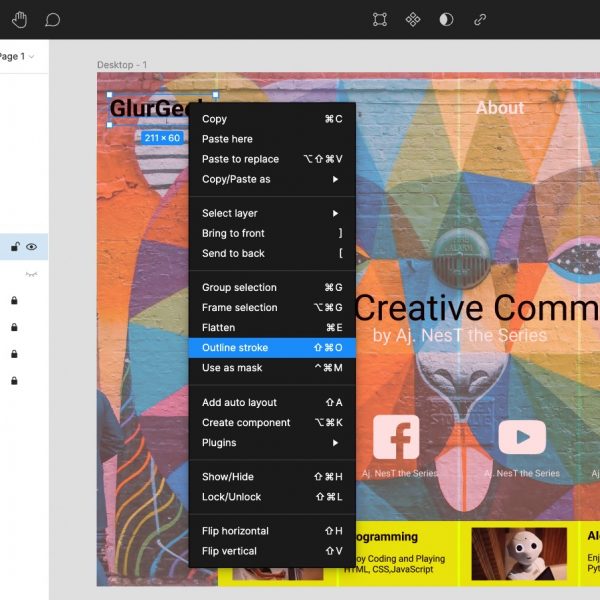600x600 pixels.
Task: Click the About link in the design
Action: click(499, 108)
